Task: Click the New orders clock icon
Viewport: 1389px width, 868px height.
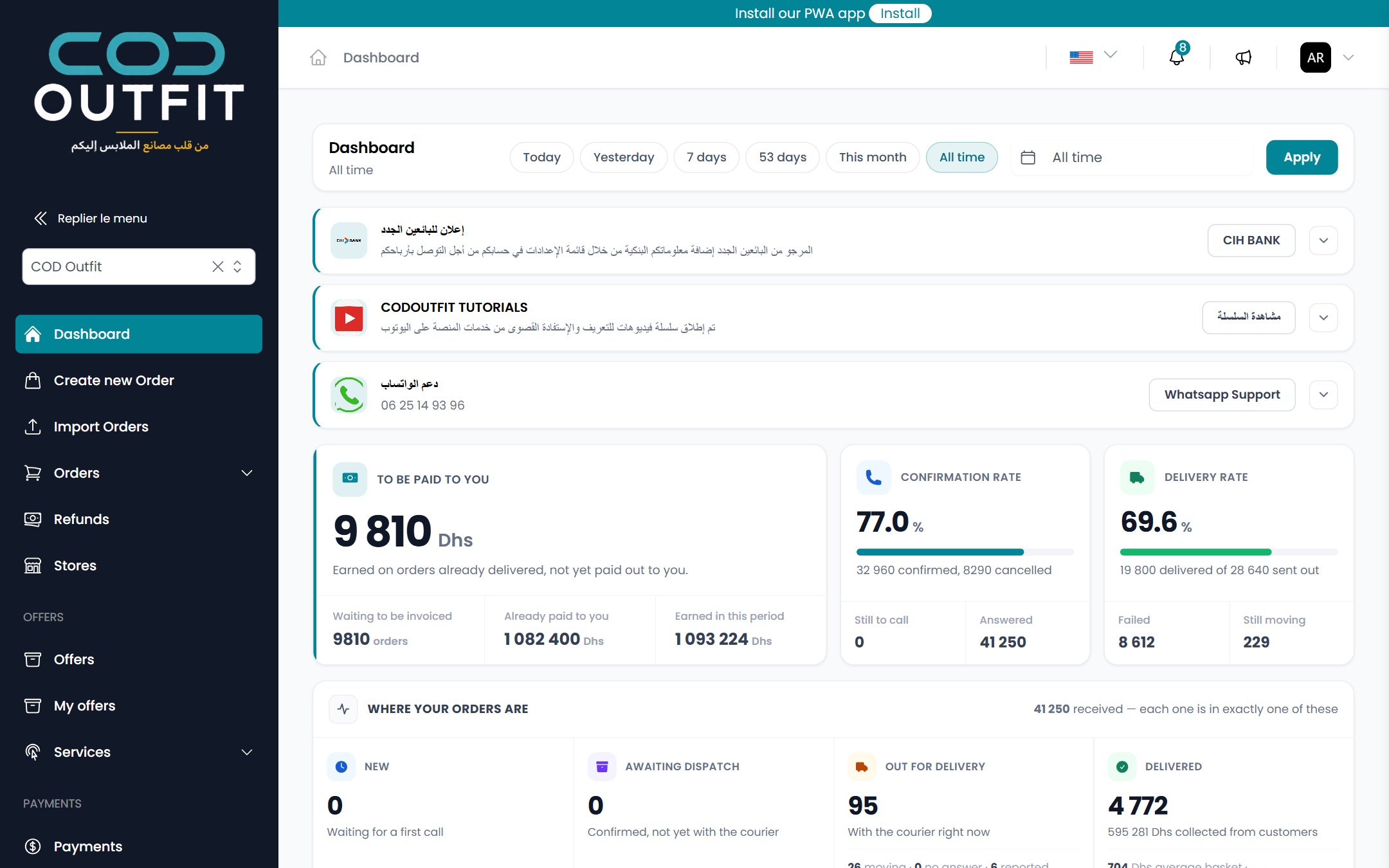Action: click(x=341, y=766)
